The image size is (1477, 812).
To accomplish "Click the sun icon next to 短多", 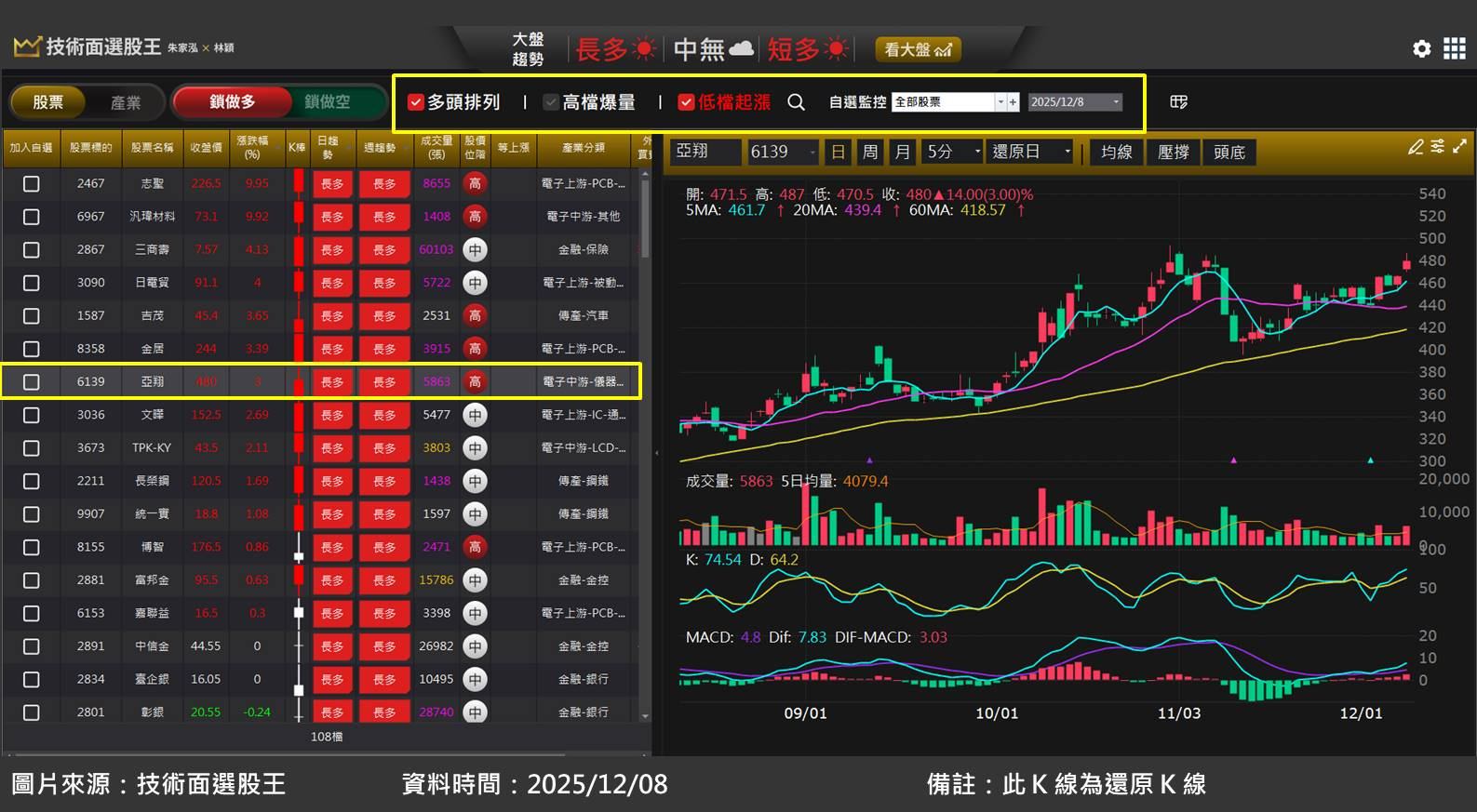I will [x=837, y=48].
